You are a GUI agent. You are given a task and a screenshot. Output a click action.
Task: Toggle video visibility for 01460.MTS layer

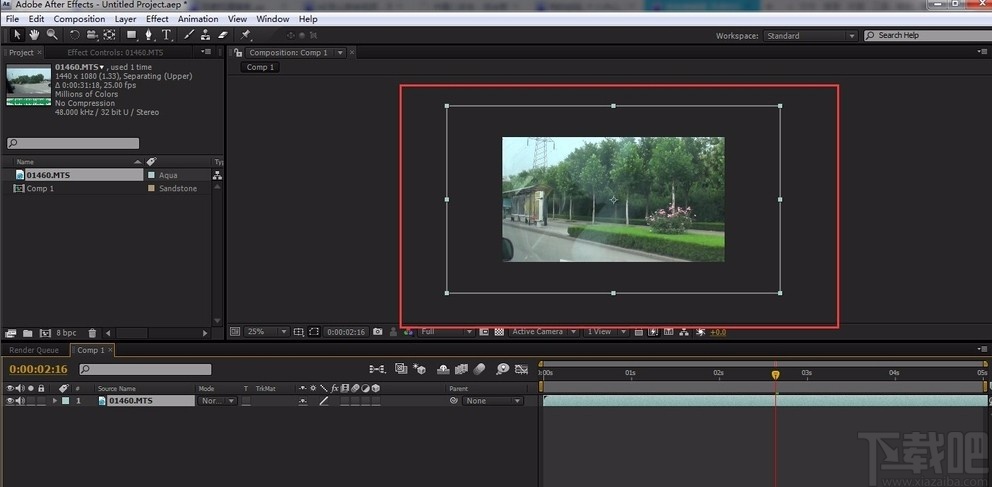tap(9, 401)
